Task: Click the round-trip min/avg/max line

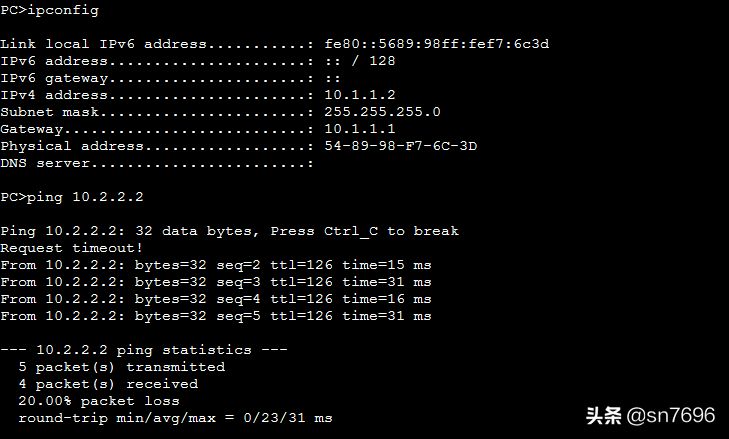Action: click(x=175, y=418)
